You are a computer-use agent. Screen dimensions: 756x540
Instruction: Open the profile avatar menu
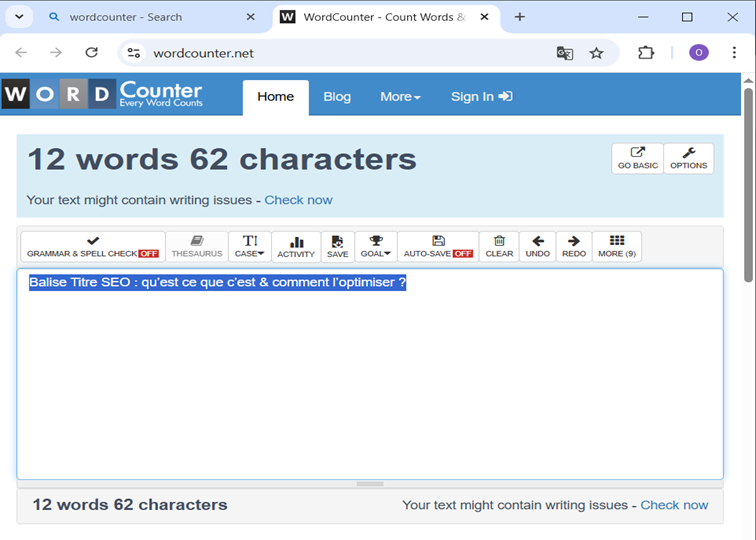[x=699, y=53]
